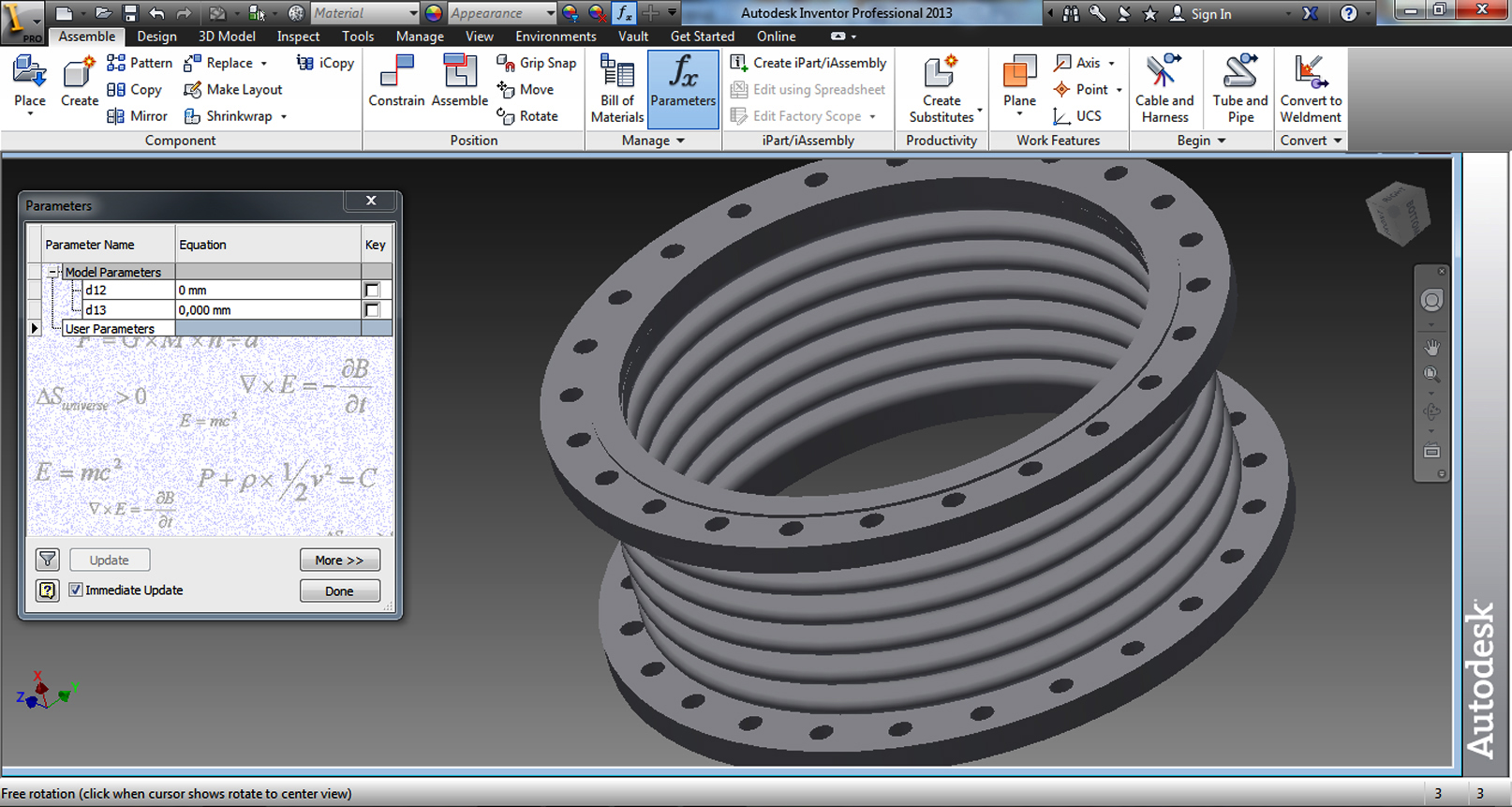Screen dimensions: 1512x807
Task: Collapse the Model Parameters tree node
Action: pyautogui.click(x=53, y=273)
